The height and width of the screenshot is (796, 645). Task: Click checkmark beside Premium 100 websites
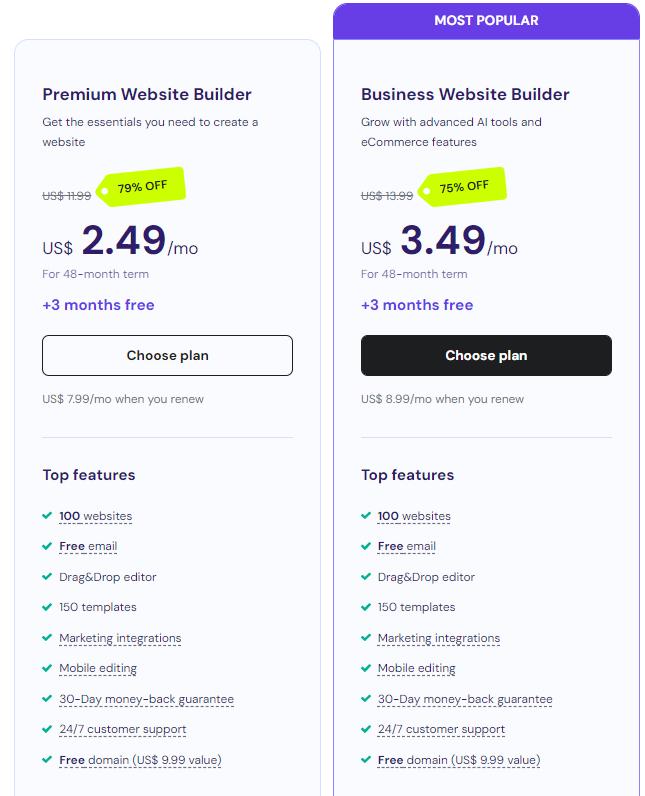[x=47, y=516]
